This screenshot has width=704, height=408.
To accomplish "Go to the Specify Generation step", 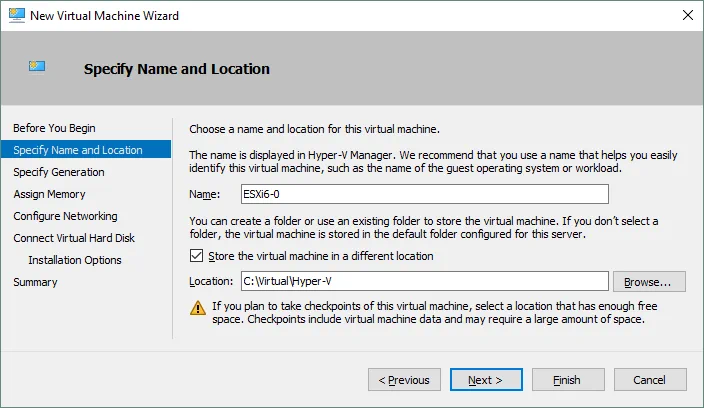I will point(58,172).
